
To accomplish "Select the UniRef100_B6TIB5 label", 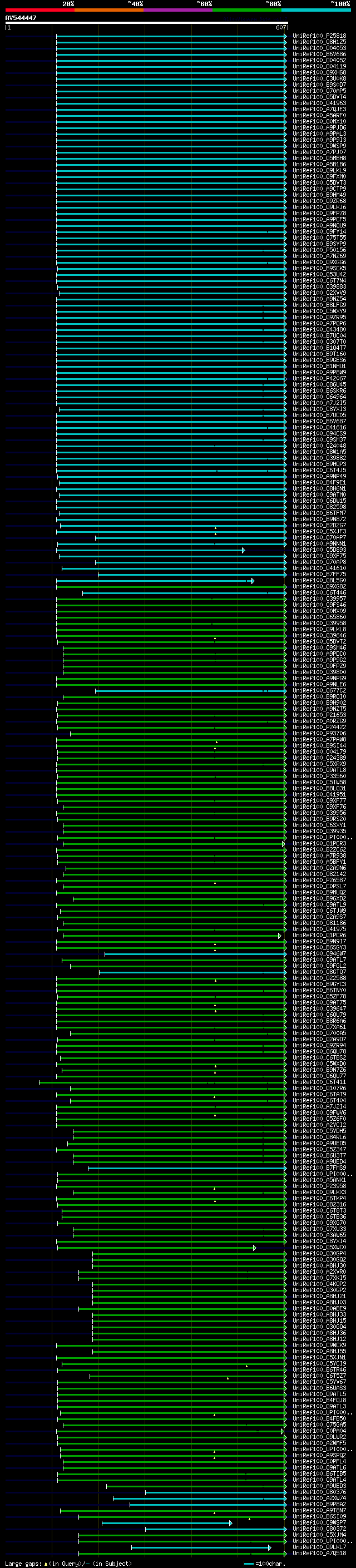I will [x=319, y=1473].
